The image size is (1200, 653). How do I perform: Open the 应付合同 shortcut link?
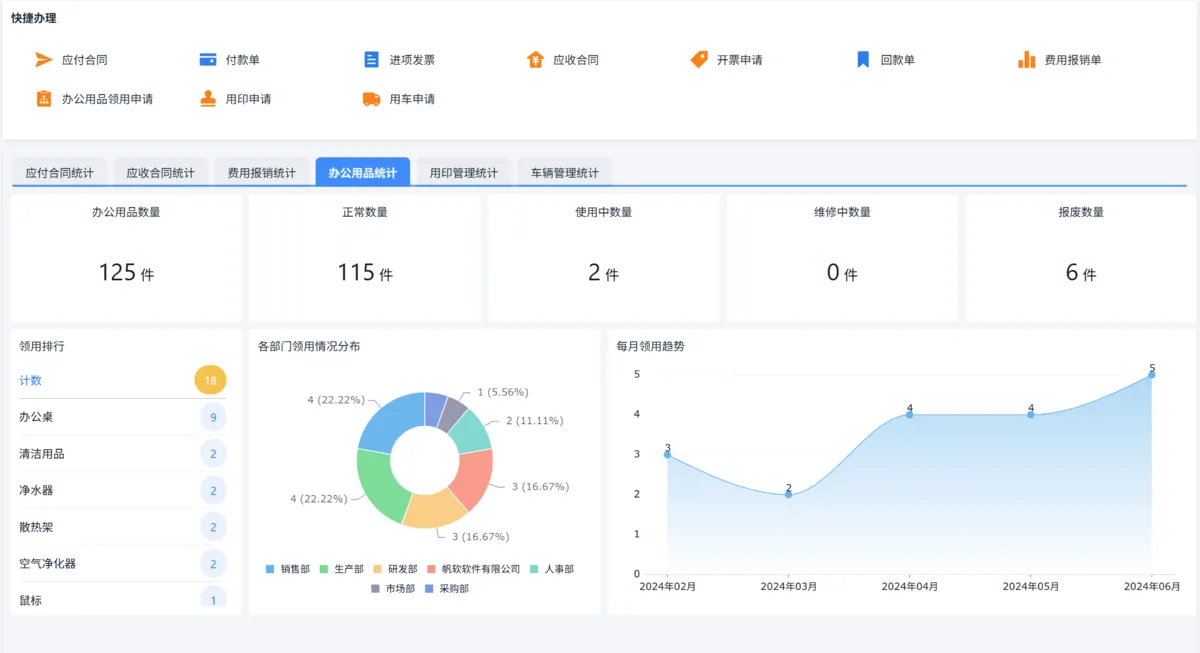pyautogui.click(x=85, y=60)
